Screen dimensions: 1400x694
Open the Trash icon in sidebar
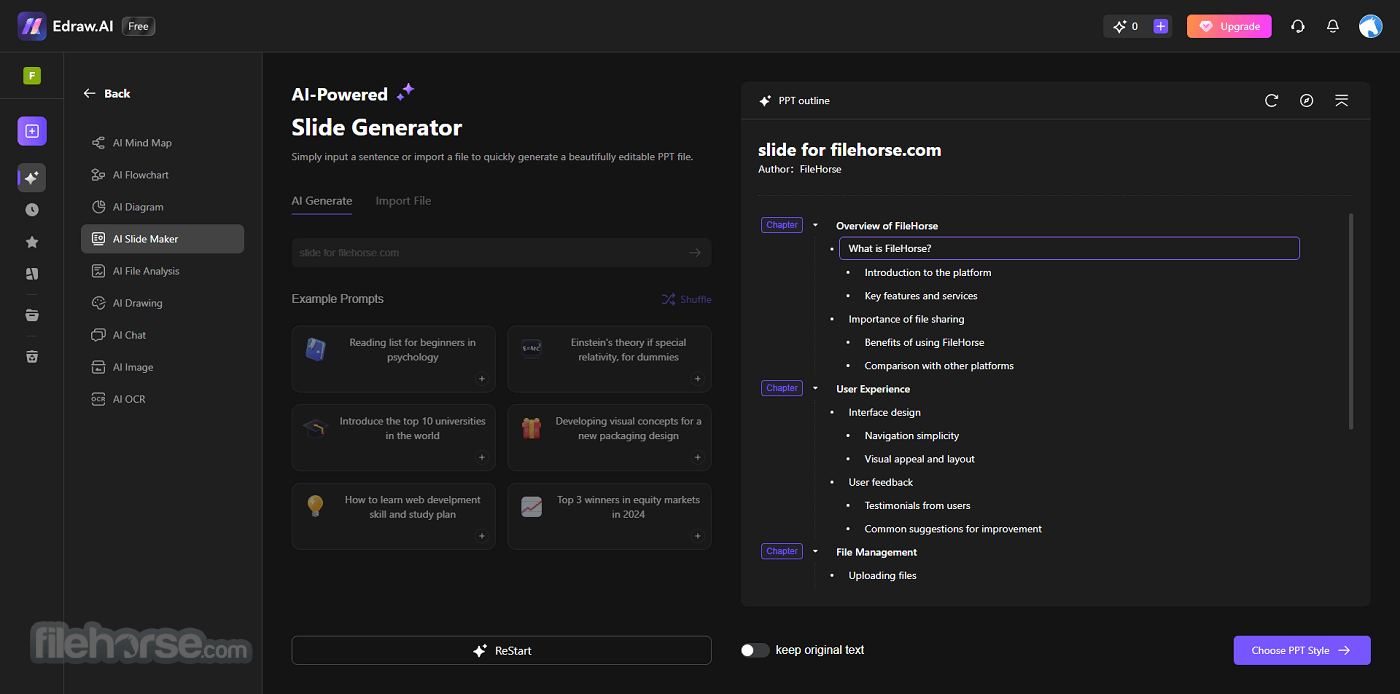pos(32,357)
